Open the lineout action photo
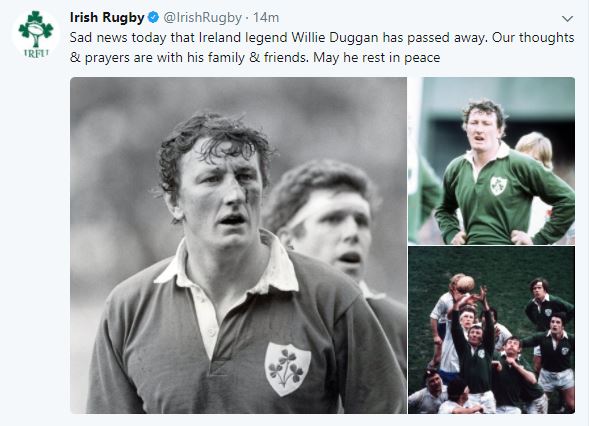589x426 pixels. pos(491,330)
